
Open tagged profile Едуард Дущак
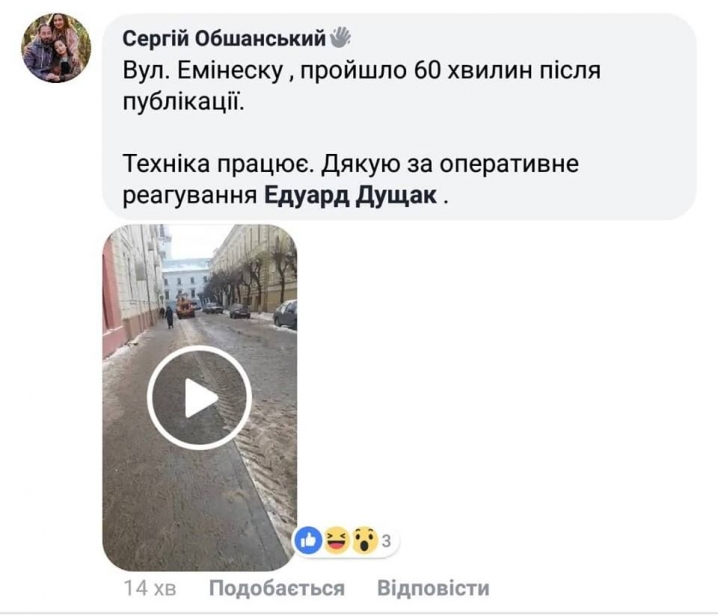click(x=350, y=196)
